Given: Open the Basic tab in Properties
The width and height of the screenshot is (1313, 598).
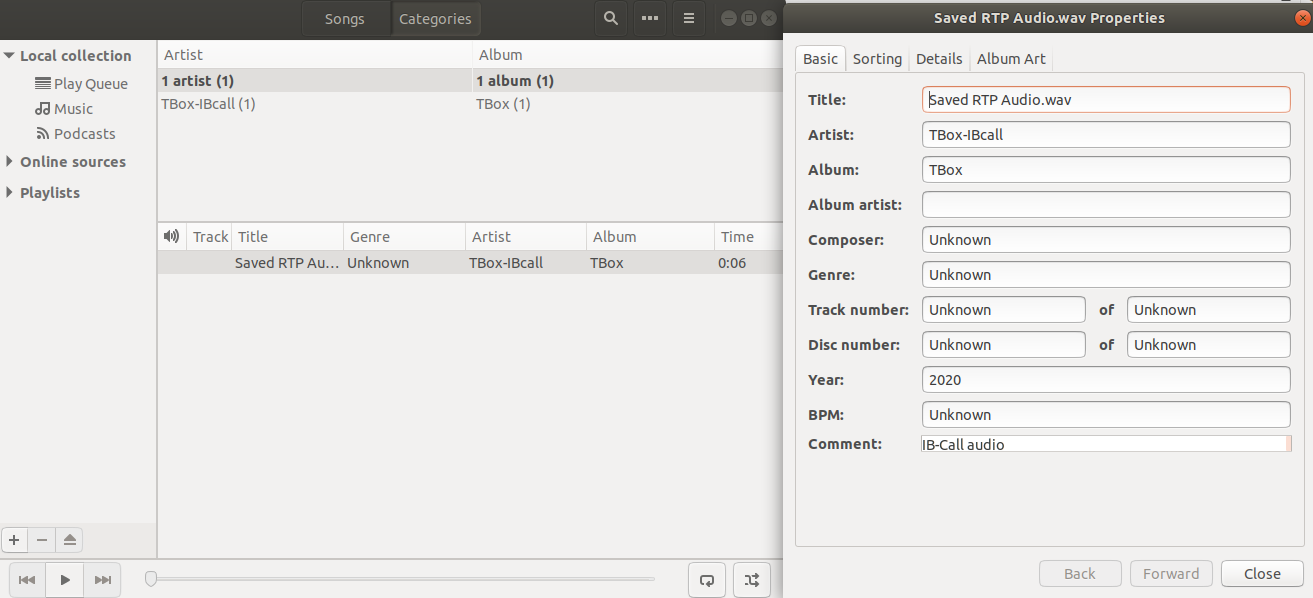Looking at the screenshot, I should (x=820, y=59).
